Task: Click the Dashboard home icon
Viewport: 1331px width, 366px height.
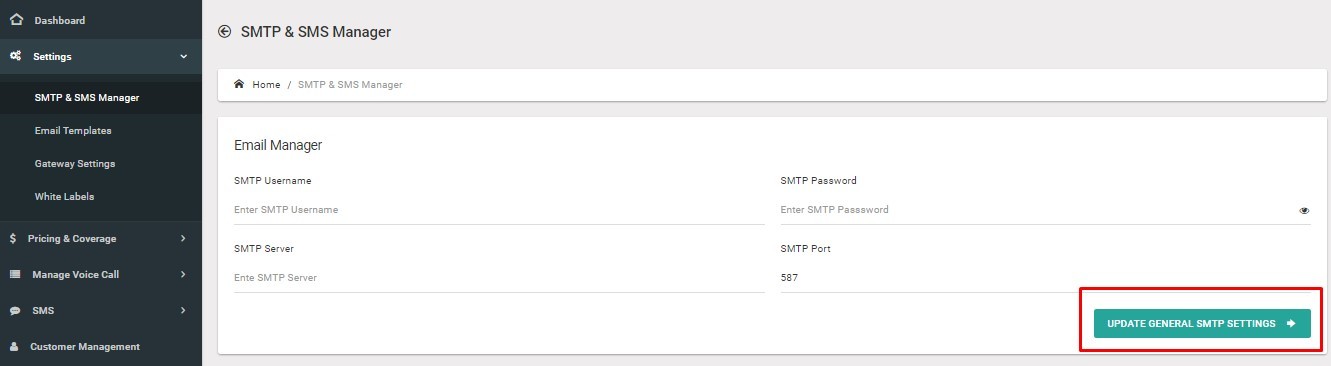Action: [x=16, y=19]
